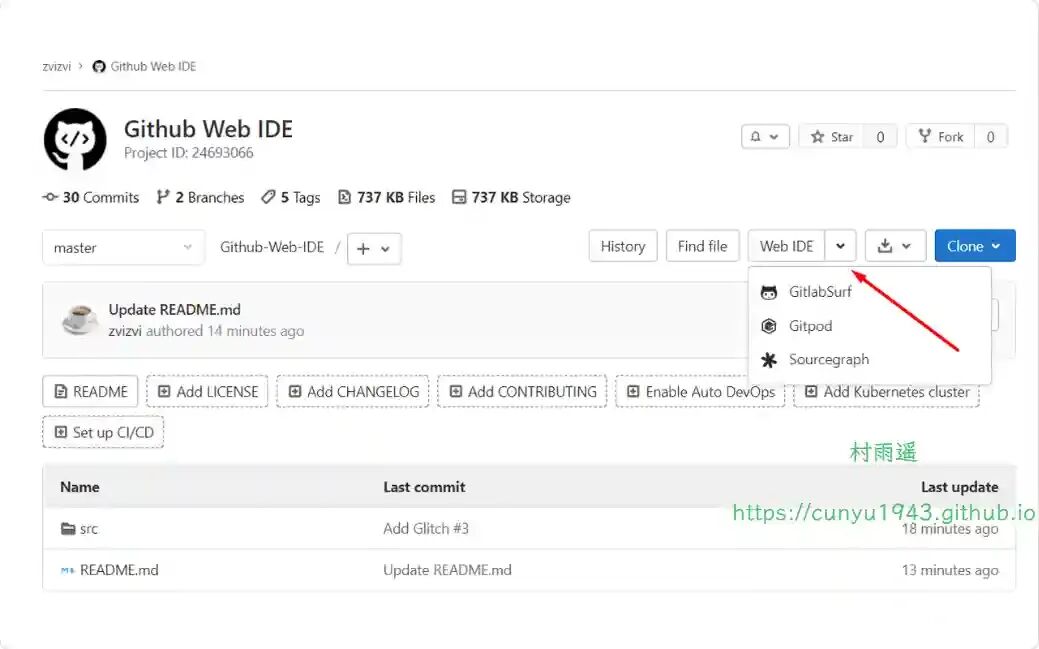The height and width of the screenshot is (649, 1039).
Task: Star the project
Action: (x=832, y=137)
